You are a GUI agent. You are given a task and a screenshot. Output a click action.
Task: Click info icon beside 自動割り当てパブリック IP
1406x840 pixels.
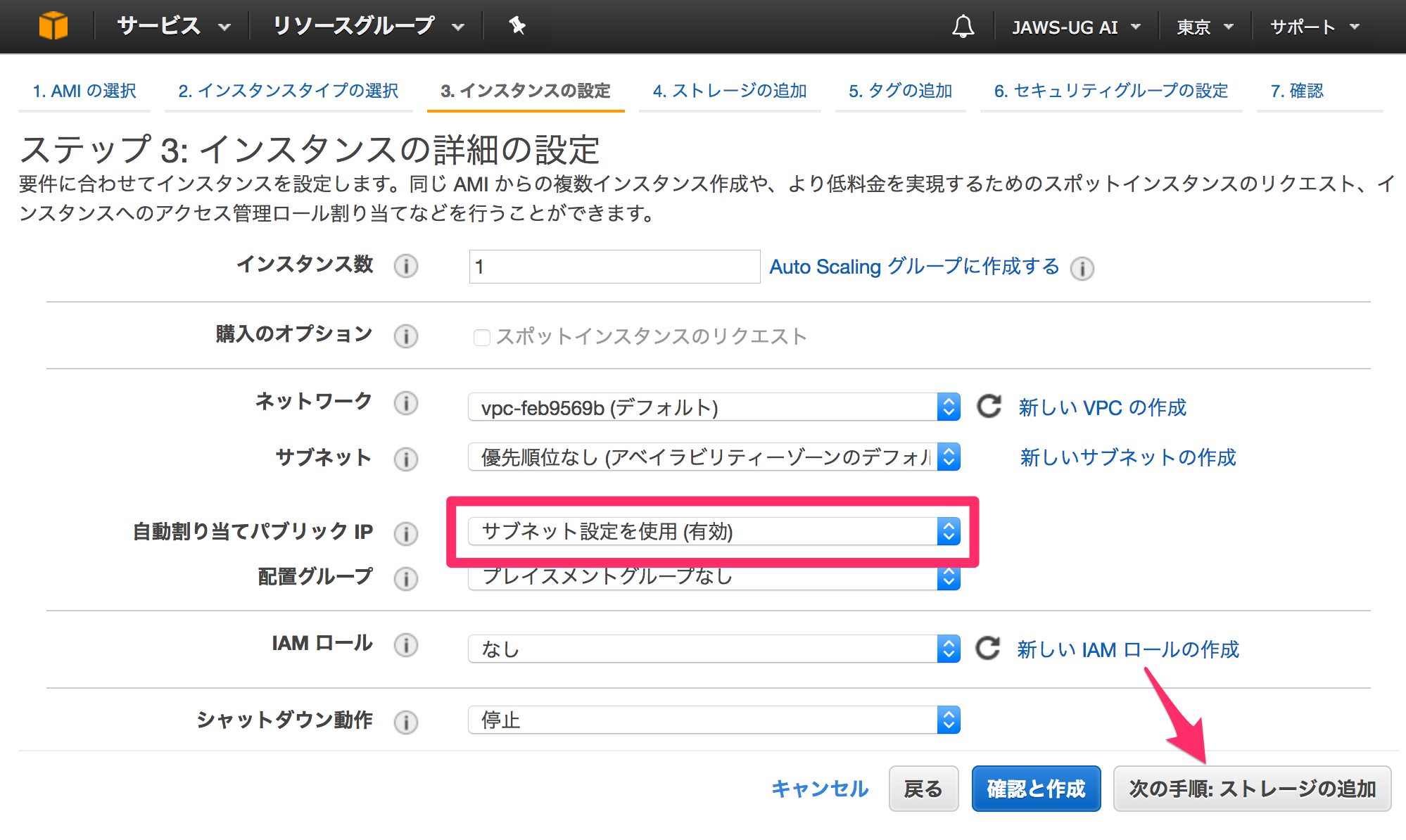[405, 533]
